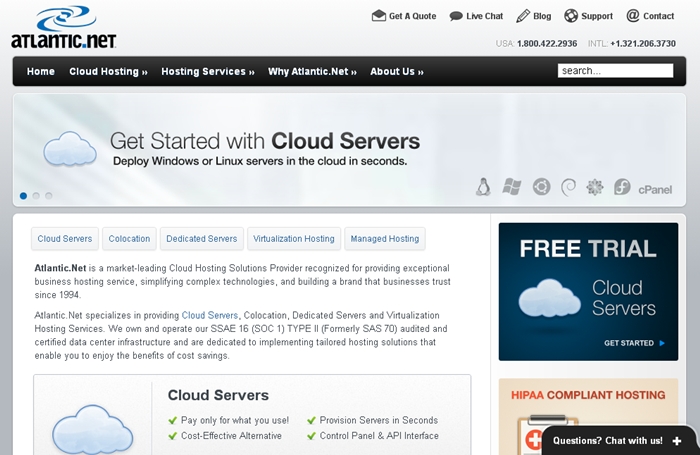
Task: Click 'Cost-Effective Alternative' text
Action: (x=231, y=436)
